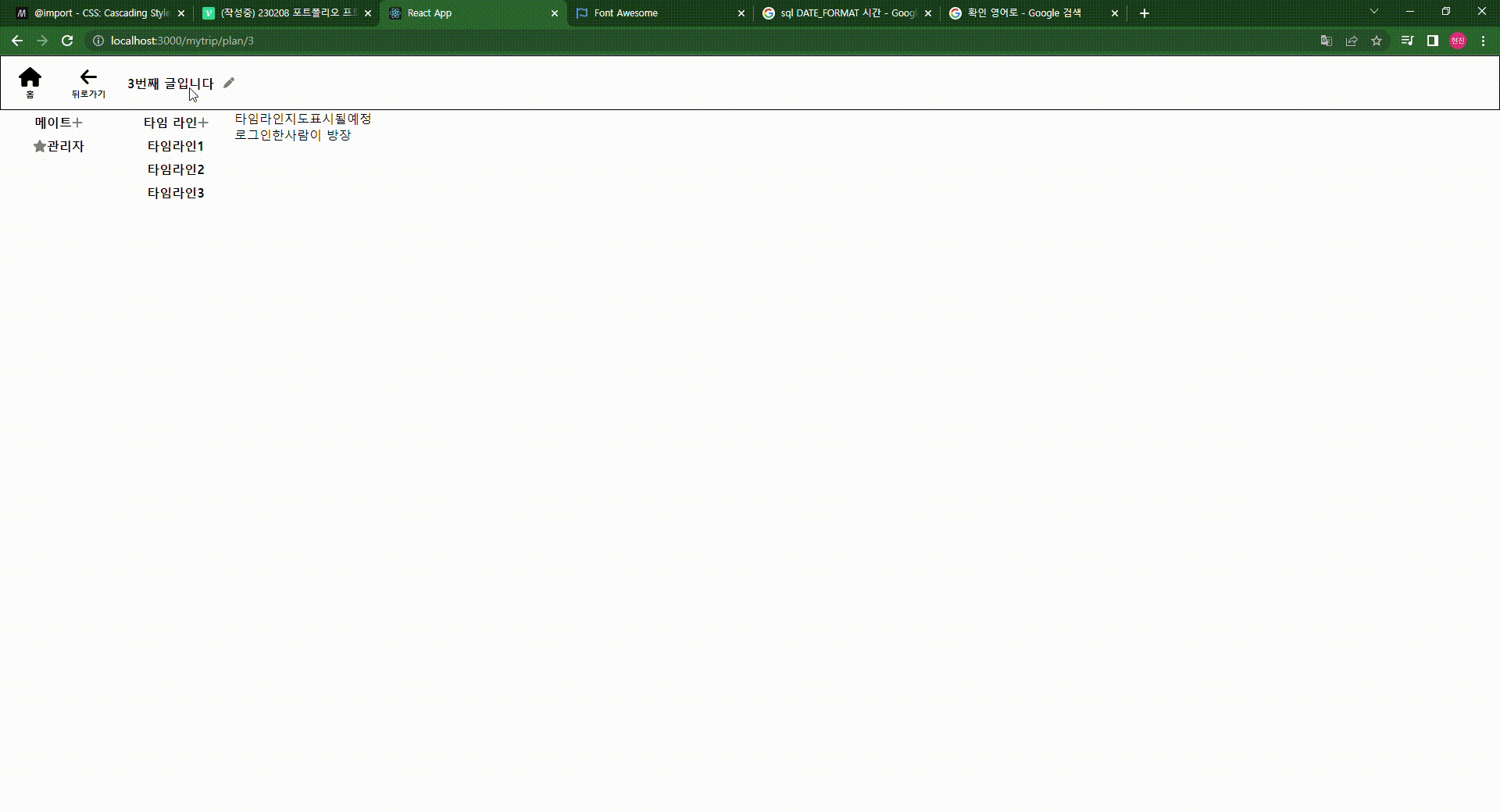The image size is (1500, 812).
Task: Reload the page in browser toolbar
Action: tap(67, 41)
